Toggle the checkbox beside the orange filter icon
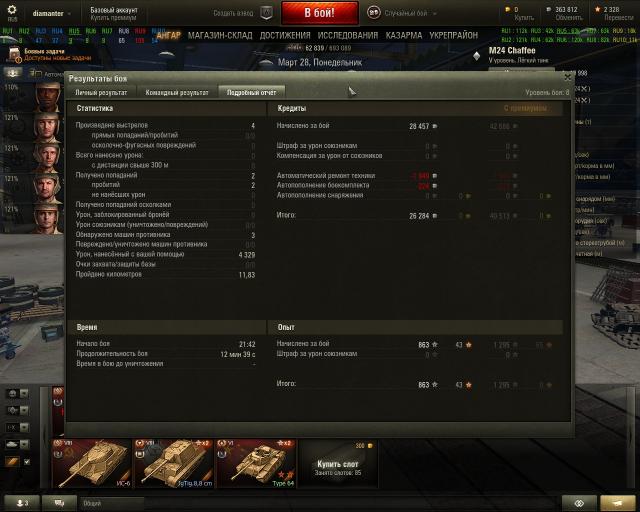Screen dimensions: 640x512 click(27, 462)
